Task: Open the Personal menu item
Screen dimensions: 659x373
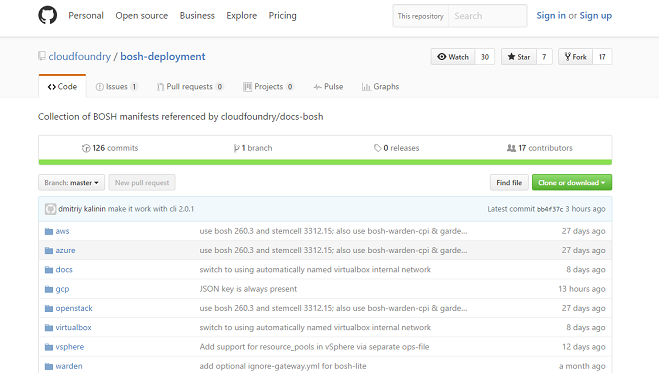Action: pyautogui.click(x=86, y=16)
